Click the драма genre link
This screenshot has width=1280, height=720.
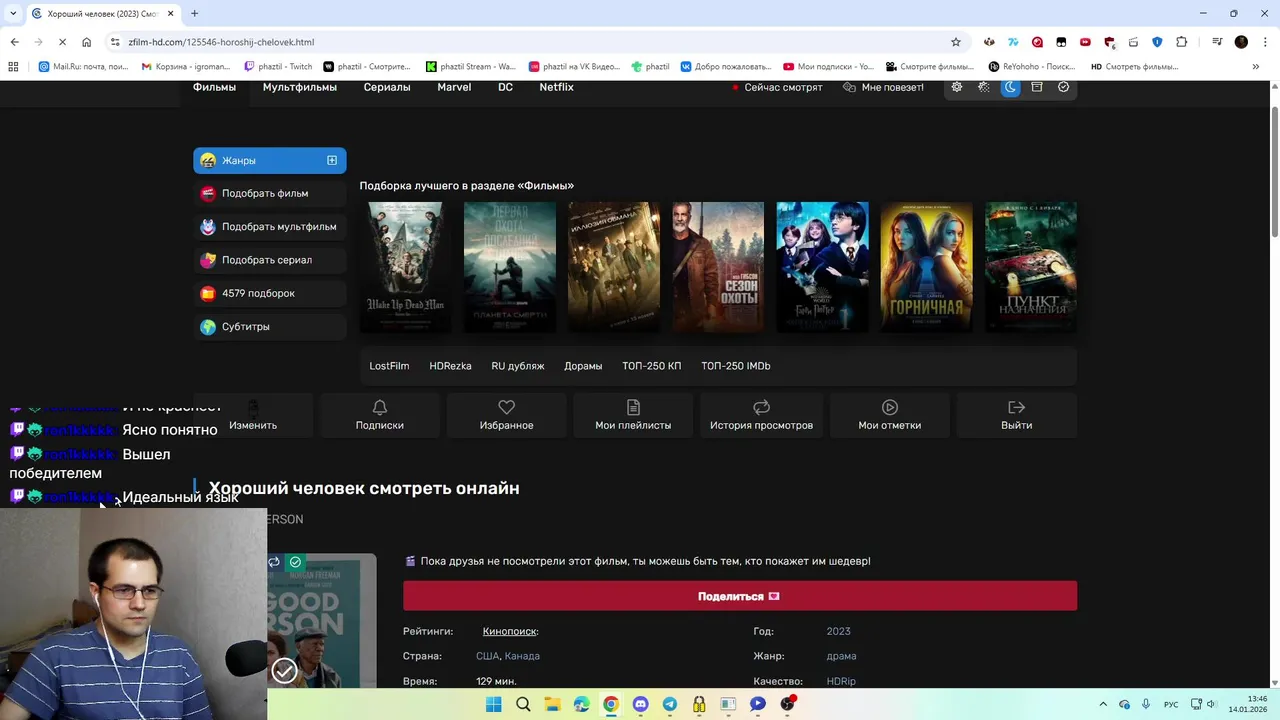(x=841, y=656)
